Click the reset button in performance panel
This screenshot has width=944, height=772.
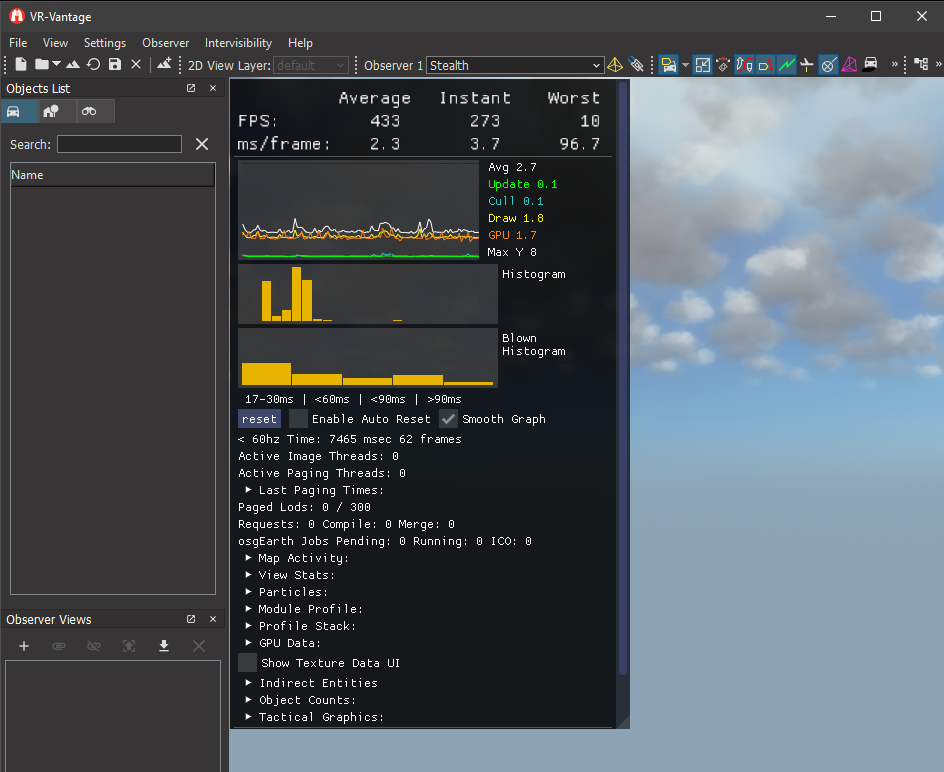tap(259, 419)
